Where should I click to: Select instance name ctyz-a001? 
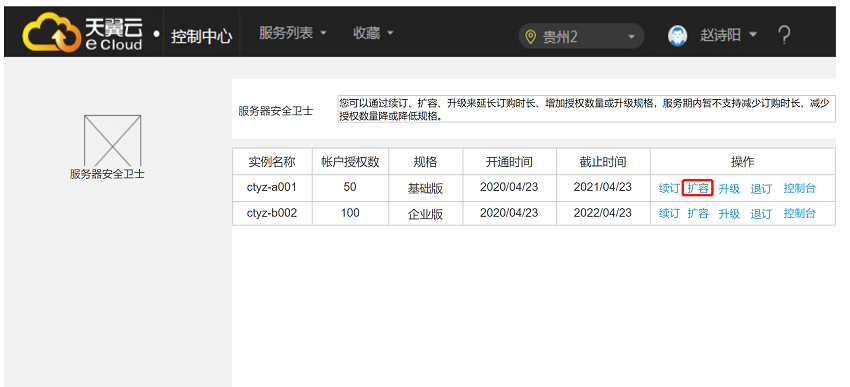[272, 188]
